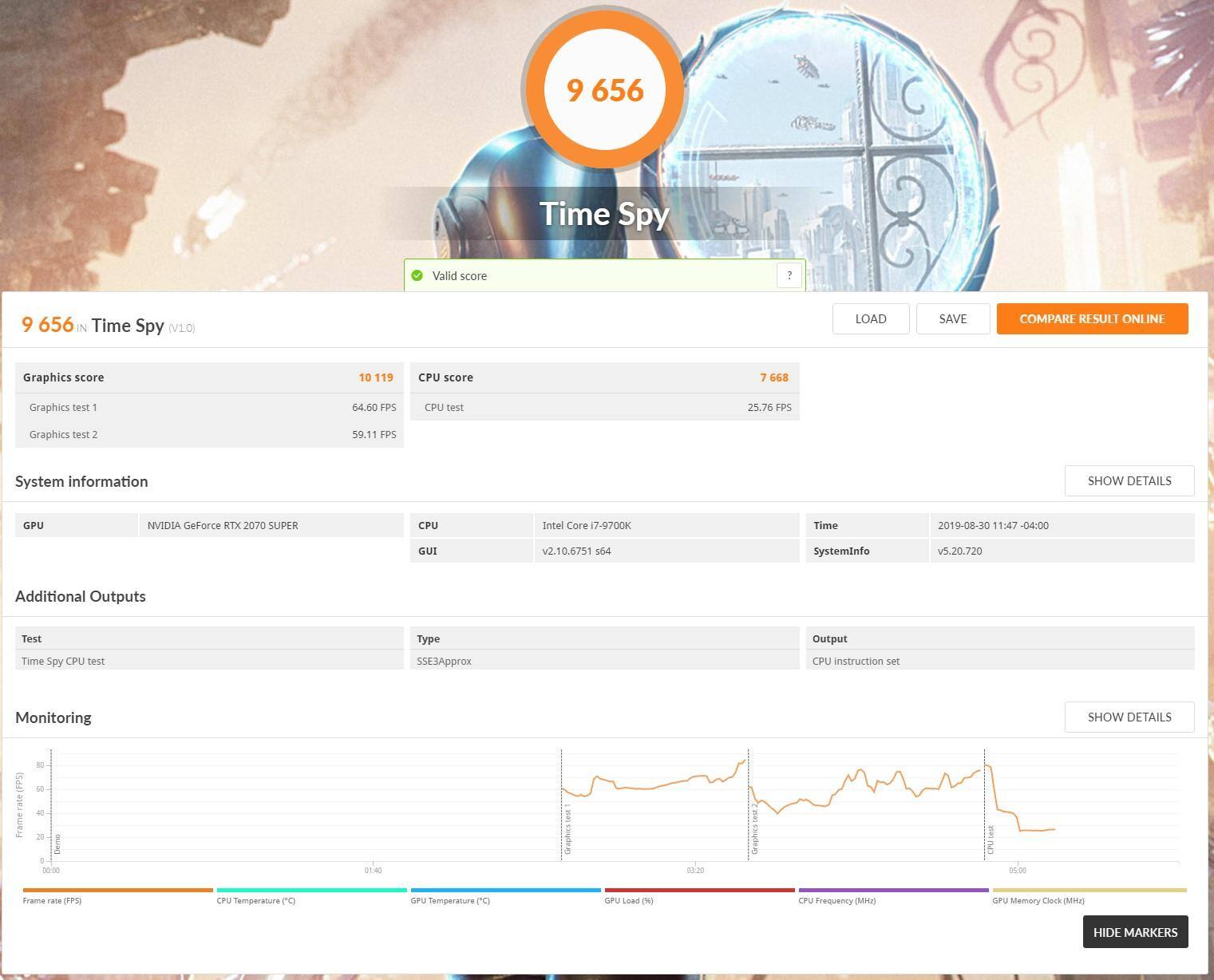Select the CPU test chart marker

click(991, 840)
